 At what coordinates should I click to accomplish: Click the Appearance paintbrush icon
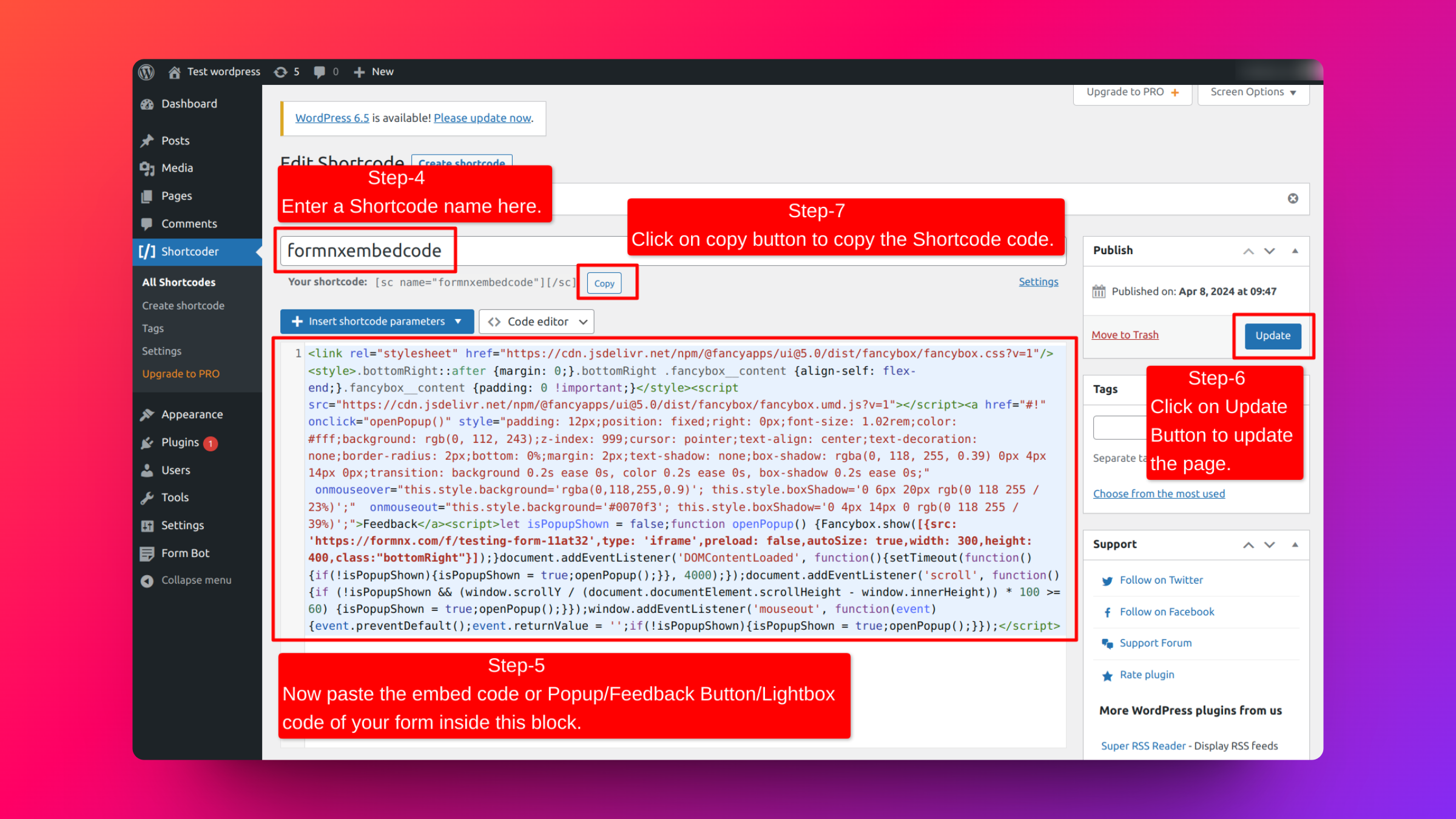tap(147, 414)
